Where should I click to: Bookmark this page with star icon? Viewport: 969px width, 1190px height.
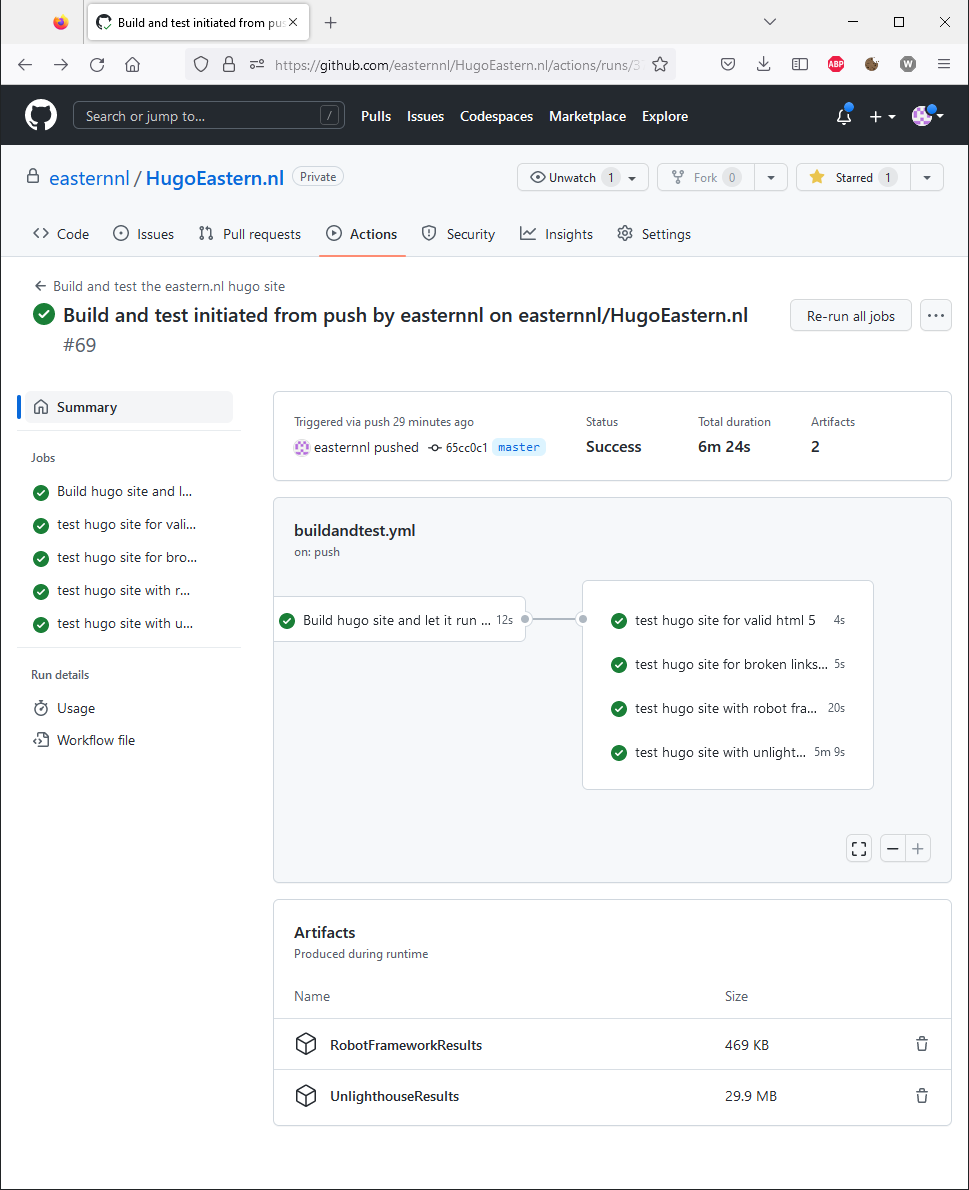pos(660,64)
